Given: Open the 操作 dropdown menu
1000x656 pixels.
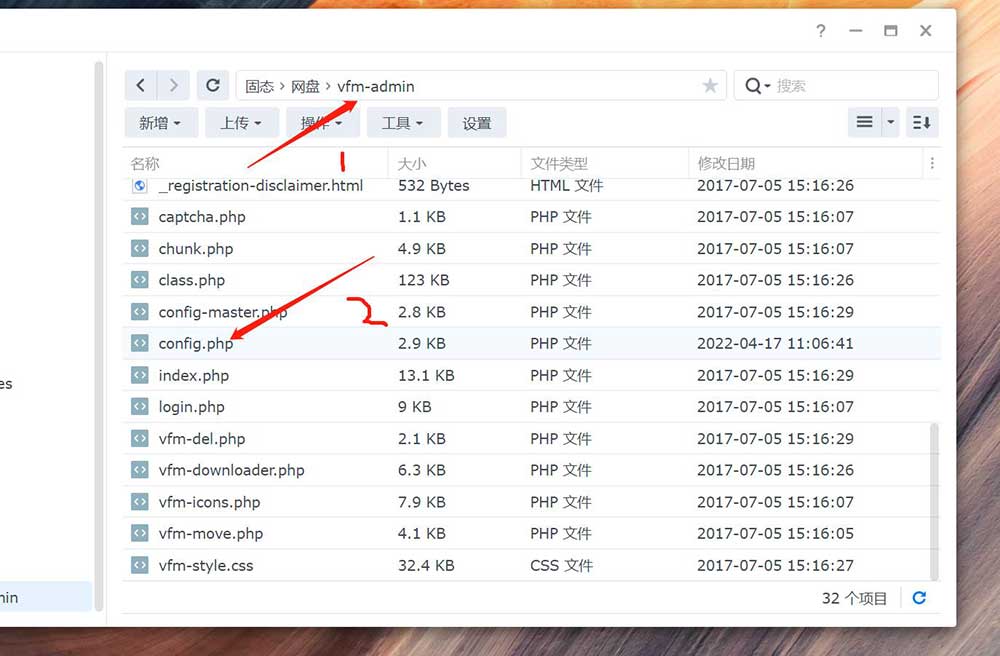Looking at the screenshot, I should 323,122.
